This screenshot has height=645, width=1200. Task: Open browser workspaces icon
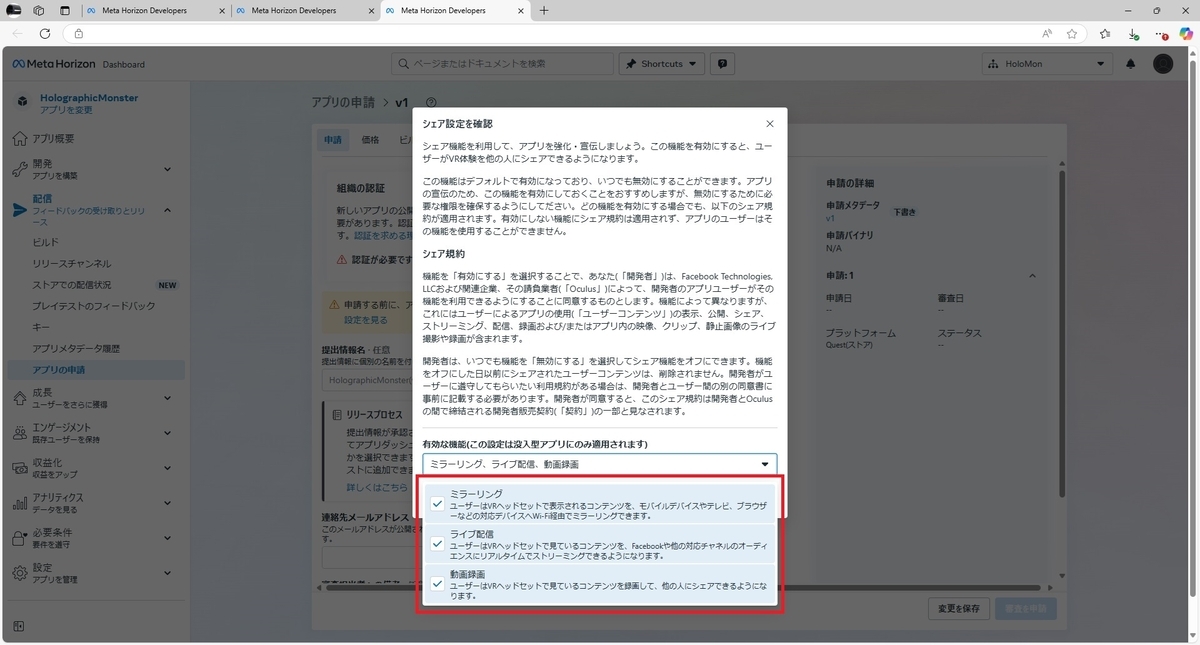coord(38,10)
